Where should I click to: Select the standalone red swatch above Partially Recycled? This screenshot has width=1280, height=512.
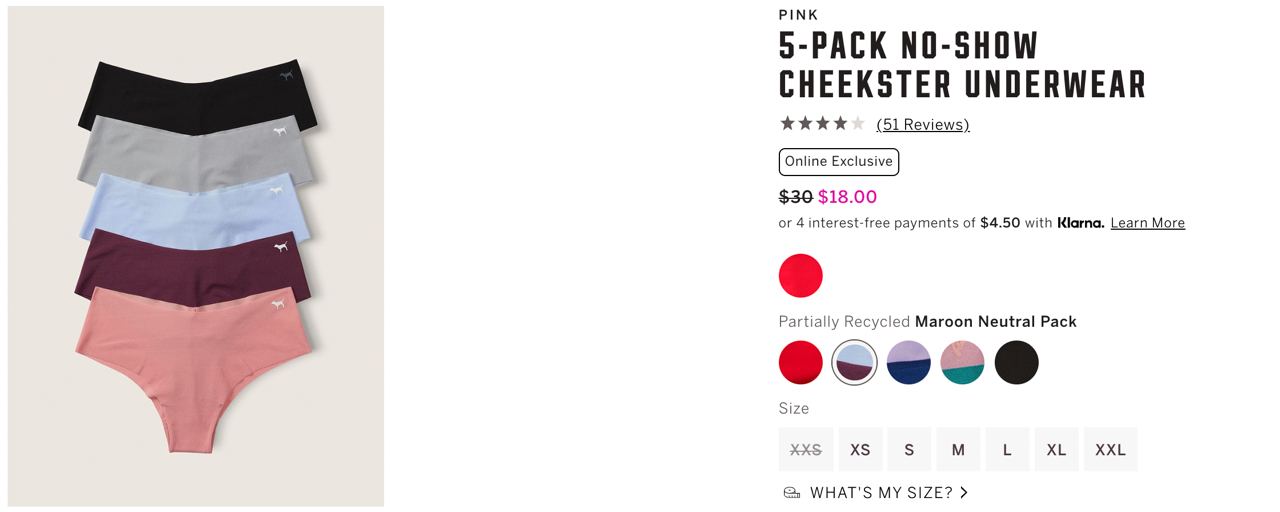(x=800, y=276)
